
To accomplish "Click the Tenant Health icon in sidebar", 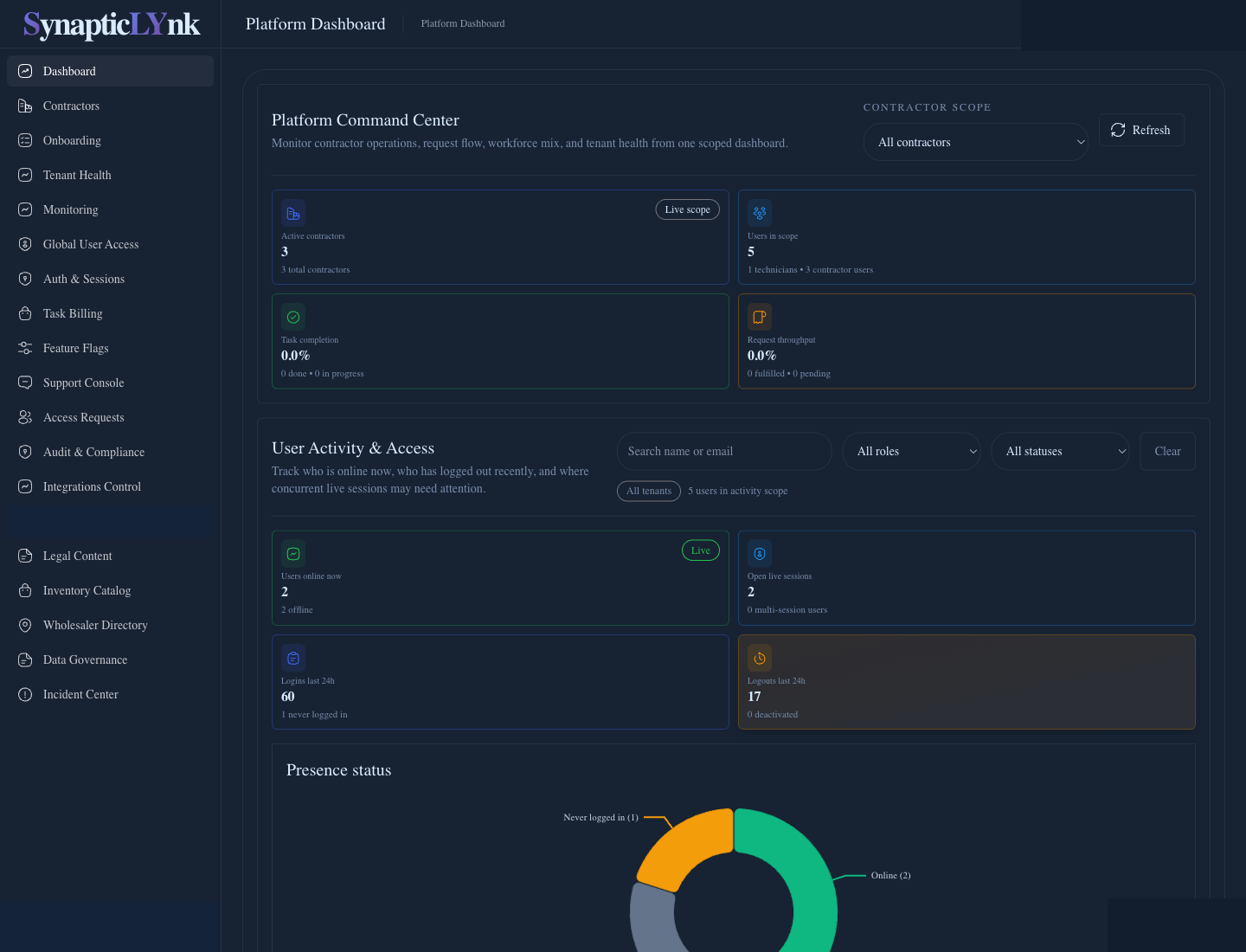I will pyautogui.click(x=25, y=175).
